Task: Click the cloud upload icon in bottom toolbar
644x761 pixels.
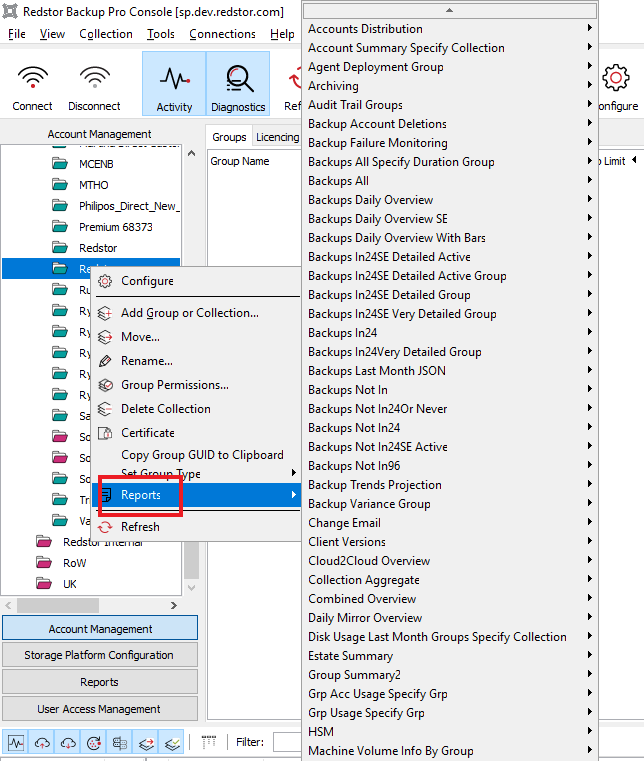Action: [42, 743]
